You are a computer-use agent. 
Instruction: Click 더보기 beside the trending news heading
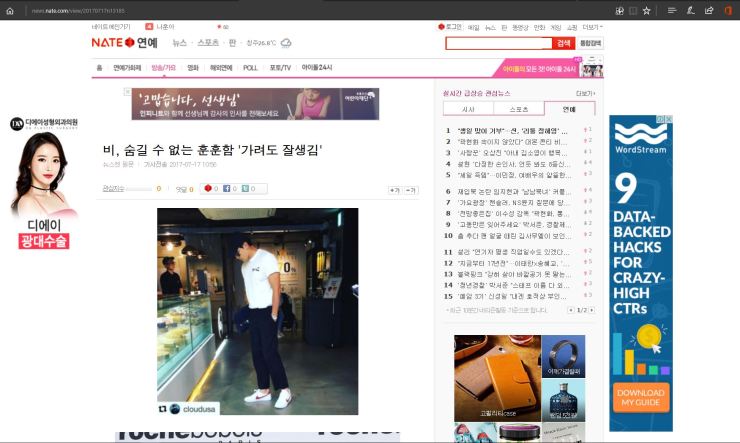(584, 93)
